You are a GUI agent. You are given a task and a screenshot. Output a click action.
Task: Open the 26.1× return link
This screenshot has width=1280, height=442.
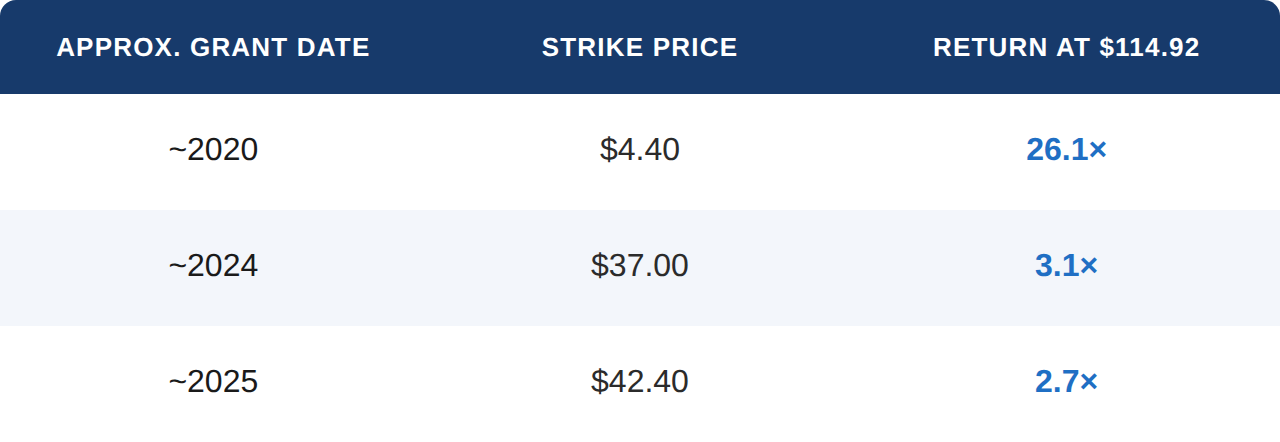point(1066,150)
